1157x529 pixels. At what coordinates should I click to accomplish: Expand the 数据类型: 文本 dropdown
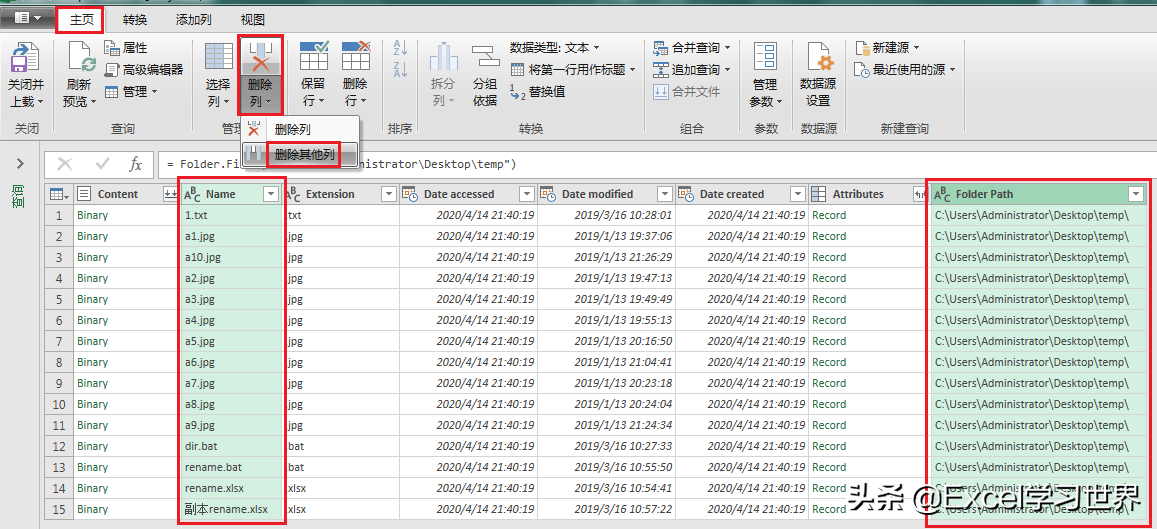tap(555, 48)
